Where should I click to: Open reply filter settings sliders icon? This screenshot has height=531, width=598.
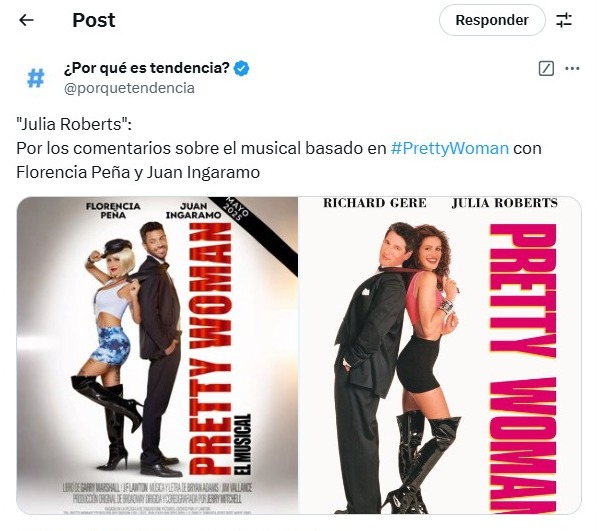pyautogui.click(x=564, y=20)
